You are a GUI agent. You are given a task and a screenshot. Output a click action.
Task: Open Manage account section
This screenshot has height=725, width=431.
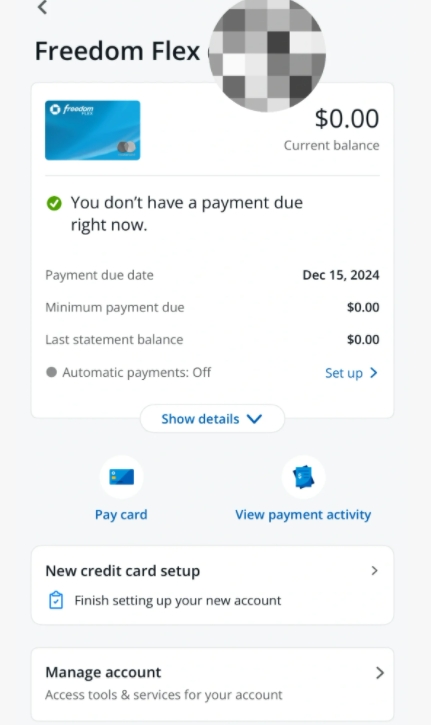212,684
